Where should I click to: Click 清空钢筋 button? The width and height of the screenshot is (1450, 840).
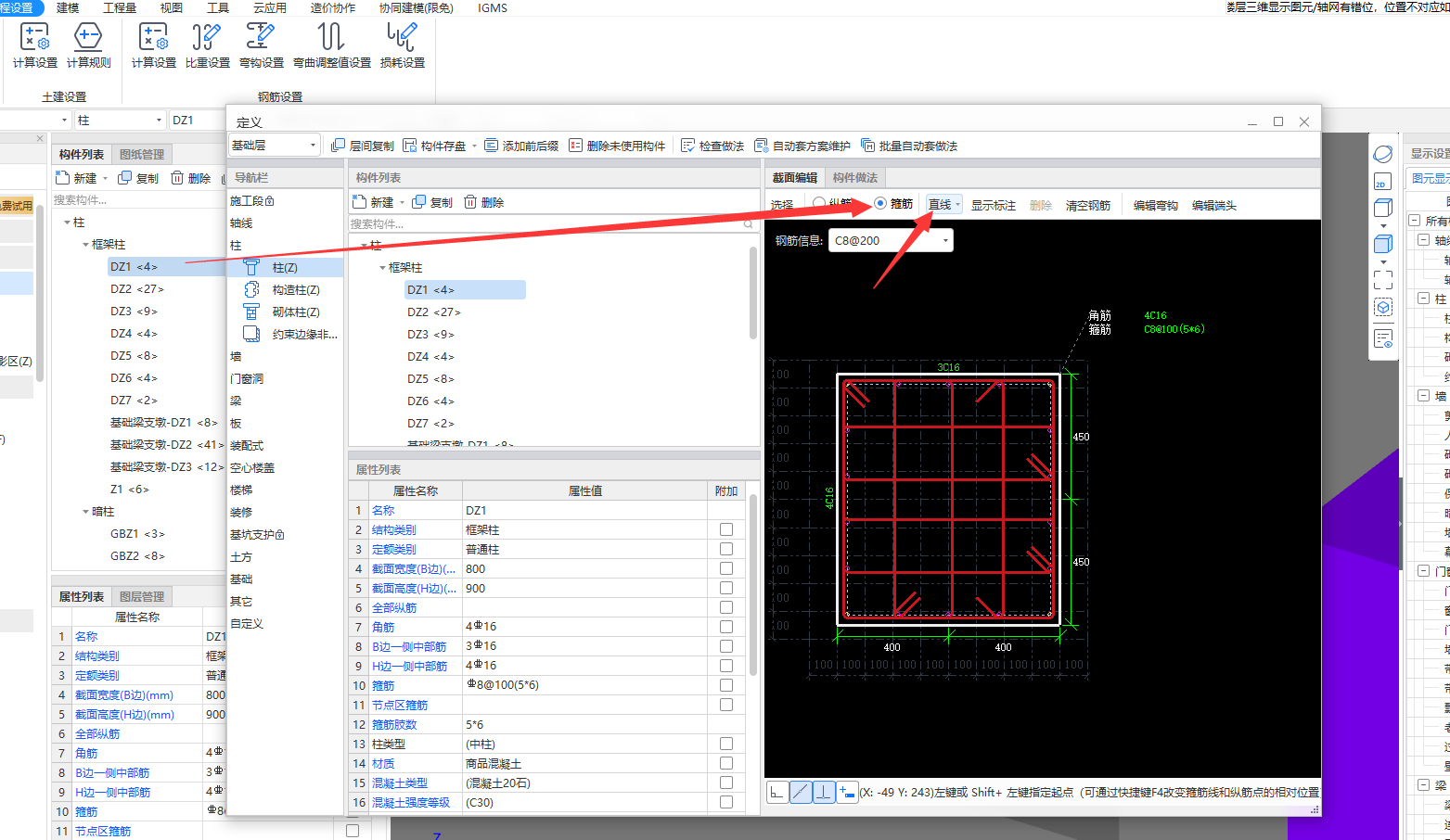point(1087,205)
